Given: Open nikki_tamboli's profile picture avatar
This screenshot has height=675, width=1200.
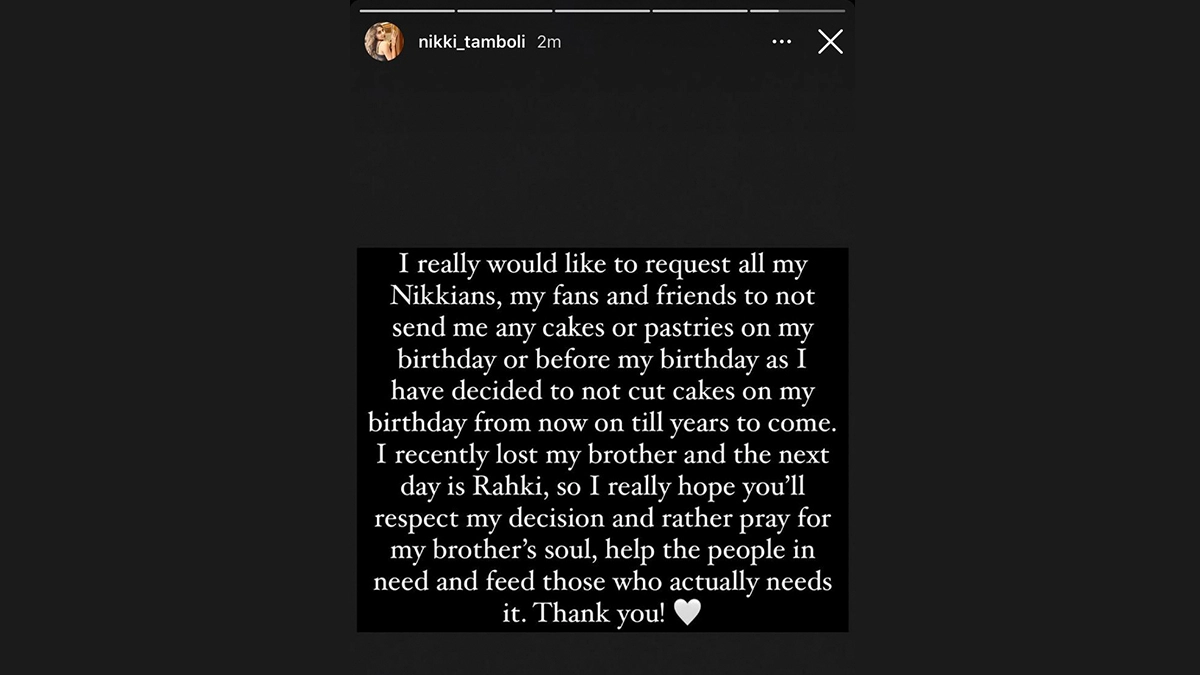Looking at the screenshot, I should [x=384, y=42].
